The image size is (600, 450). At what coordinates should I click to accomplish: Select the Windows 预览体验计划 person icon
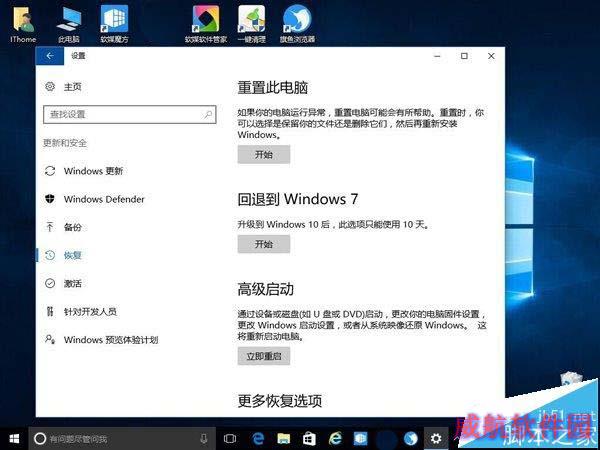pos(50,339)
